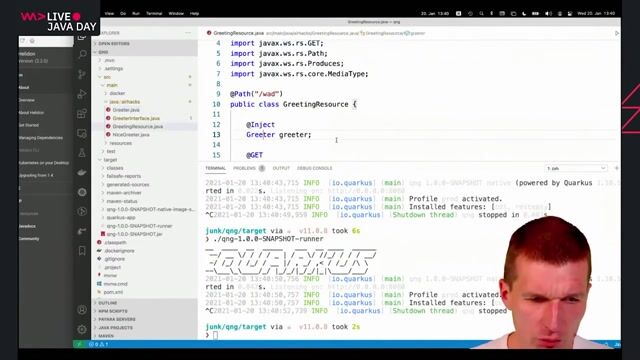The height and width of the screenshot is (360, 640).
Task: Select GreetingResource.java in the explorer
Action: [138, 127]
